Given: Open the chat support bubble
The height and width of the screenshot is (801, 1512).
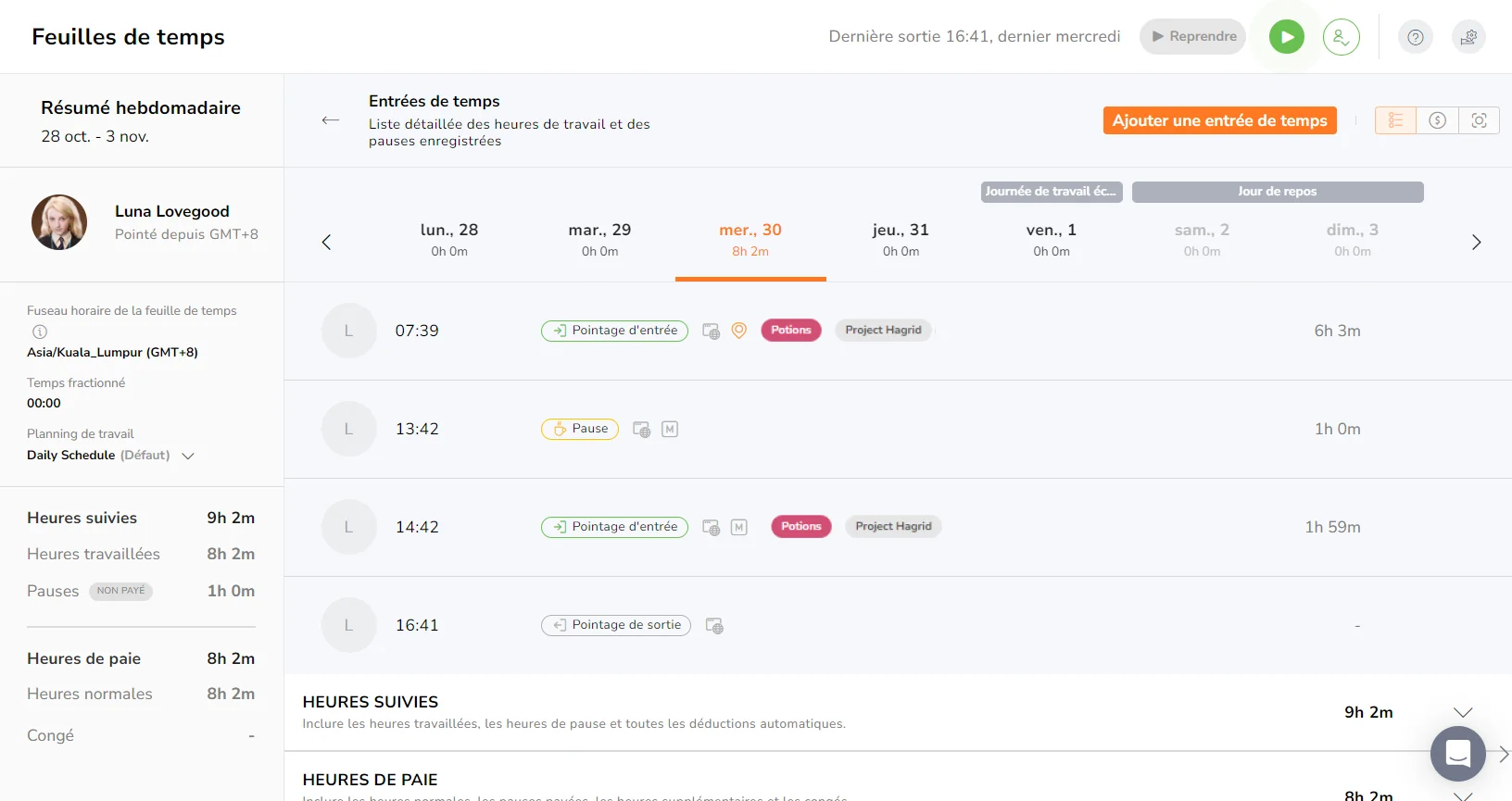Looking at the screenshot, I should click(1457, 753).
